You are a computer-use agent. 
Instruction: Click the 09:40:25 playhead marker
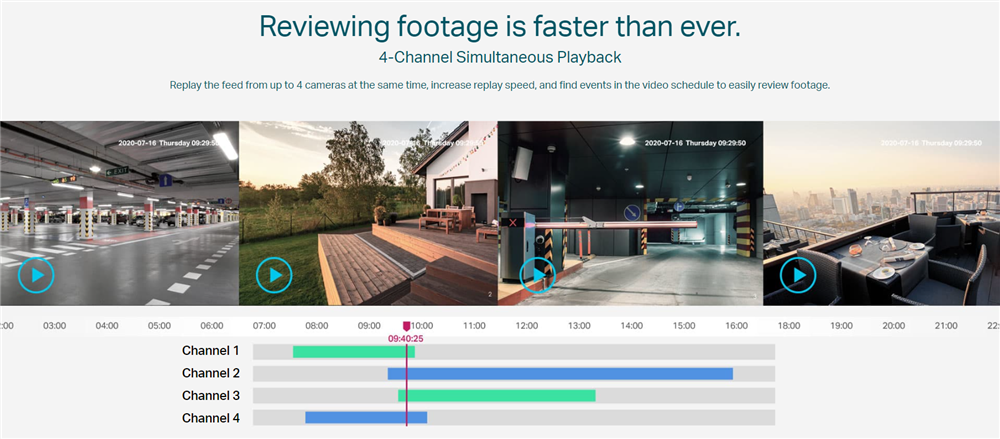[x=406, y=326]
